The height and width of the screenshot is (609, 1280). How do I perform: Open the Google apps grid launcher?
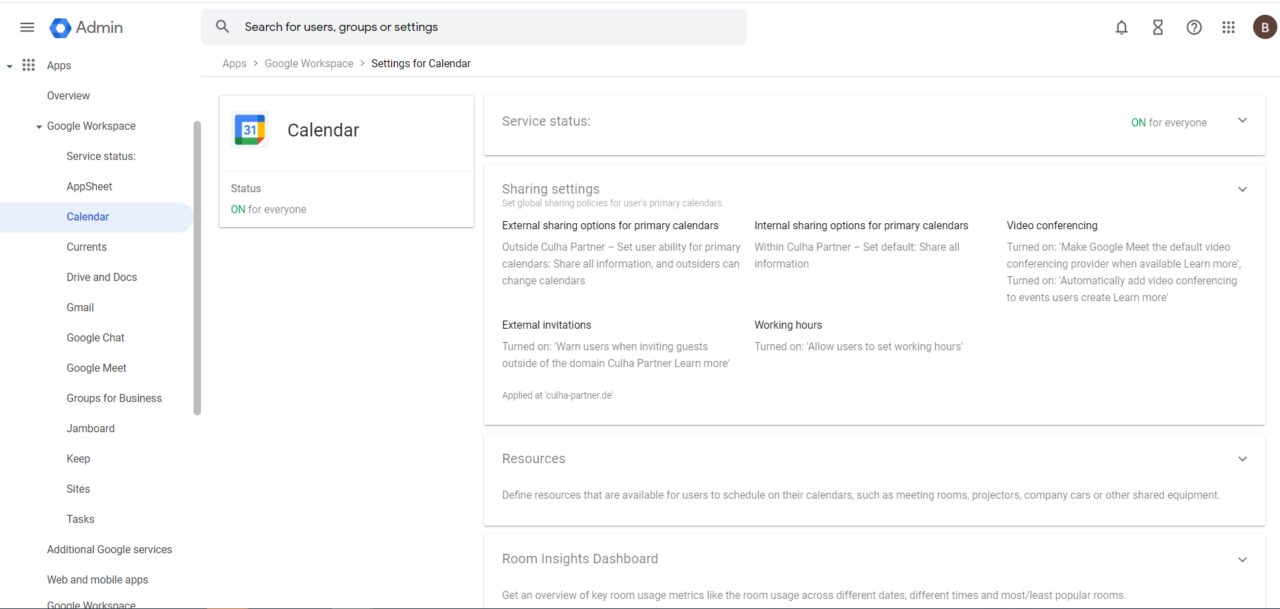coord(1228,27)
